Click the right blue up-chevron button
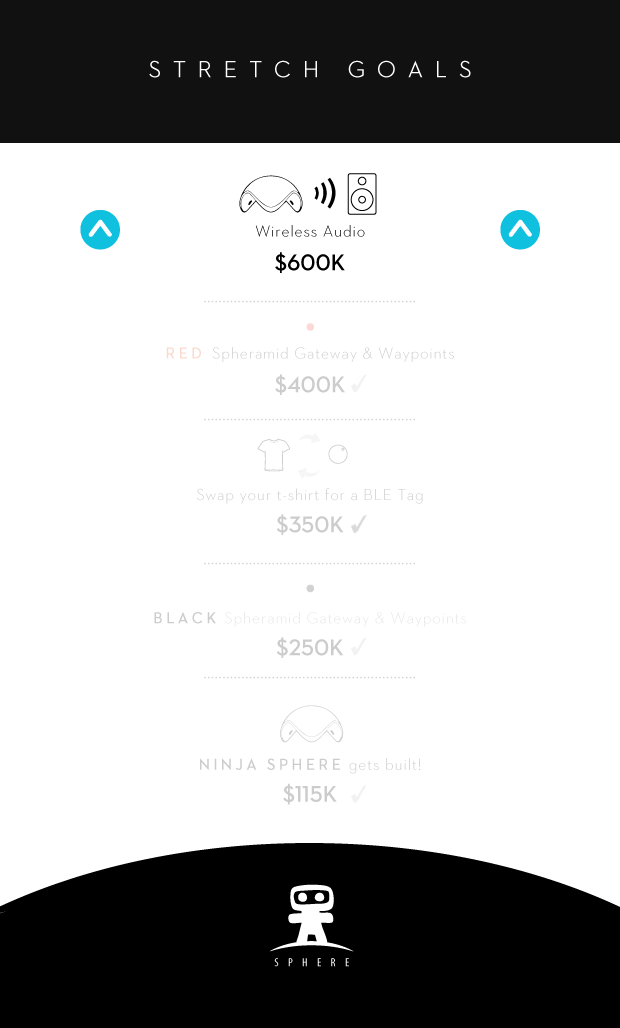This screenshot has width=620, height=1028. [520, 229]
